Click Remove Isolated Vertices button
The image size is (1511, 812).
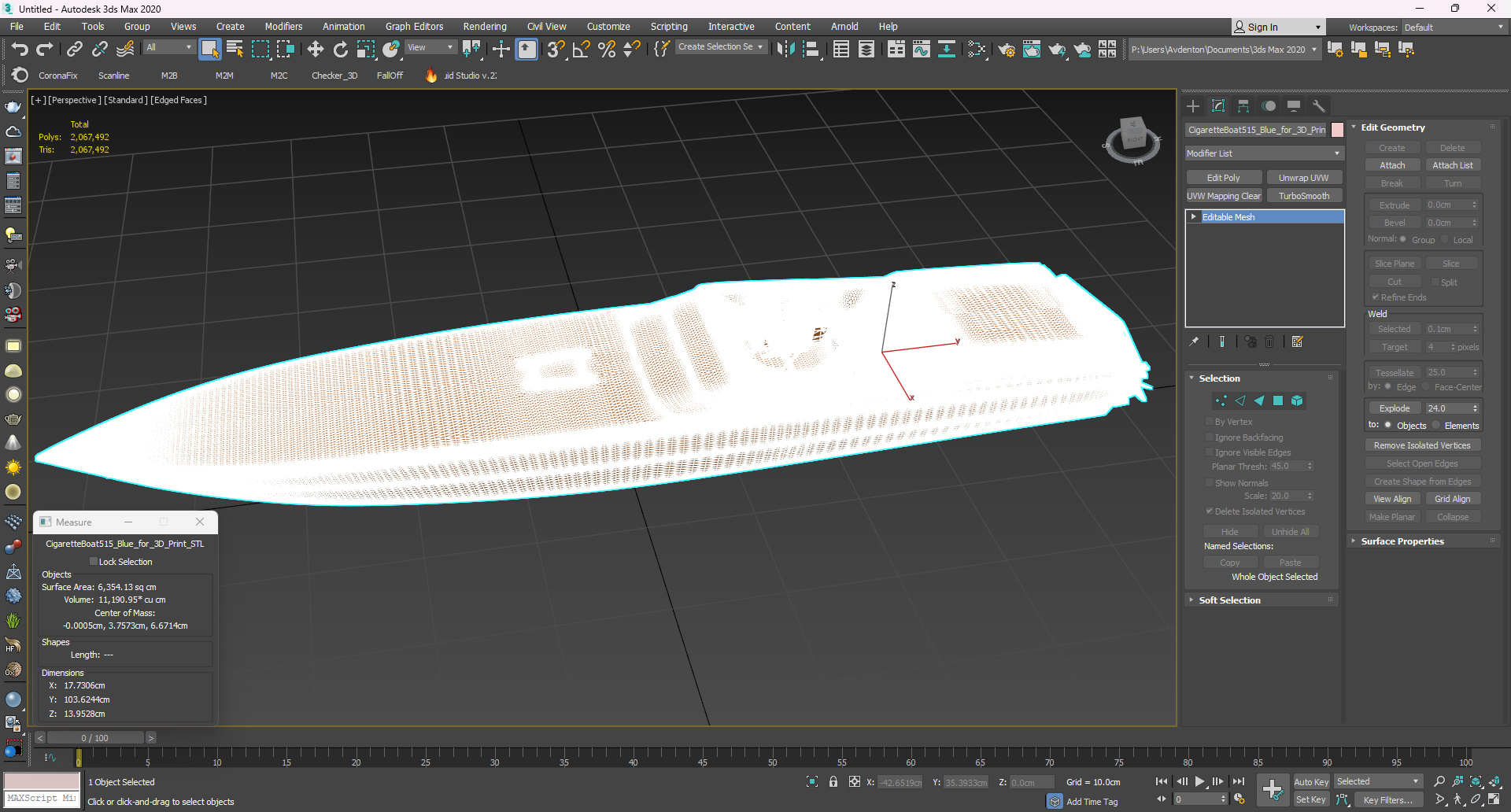pos(1422,445)
